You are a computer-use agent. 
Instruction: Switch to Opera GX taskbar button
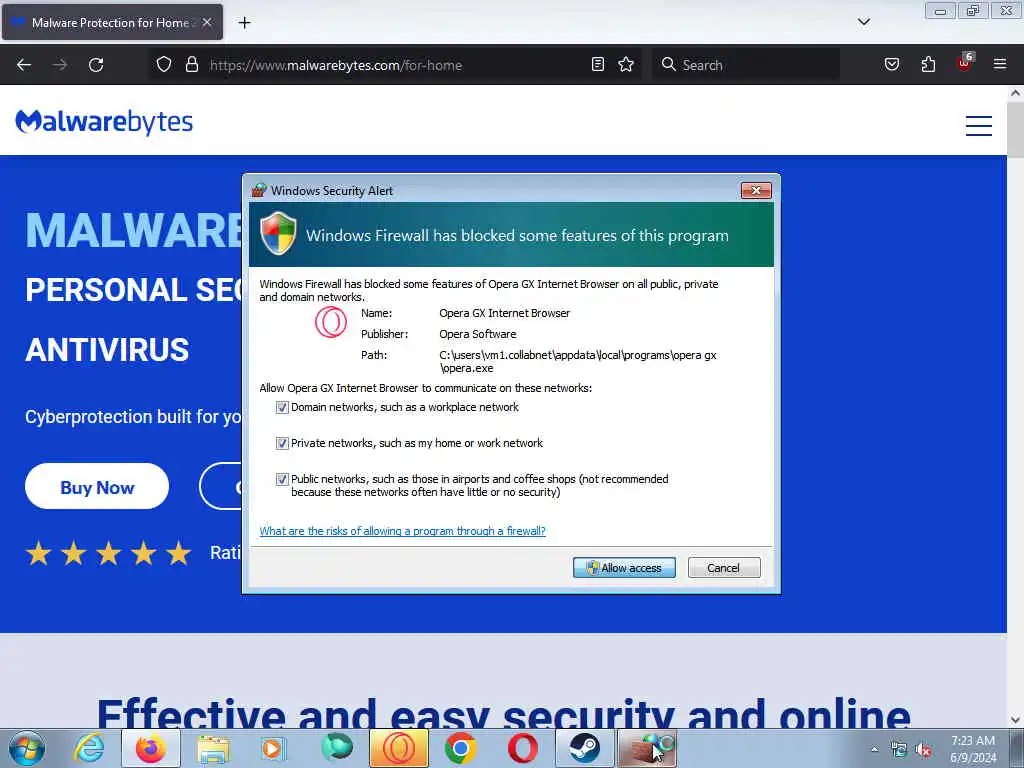click(x=398, y=748)
